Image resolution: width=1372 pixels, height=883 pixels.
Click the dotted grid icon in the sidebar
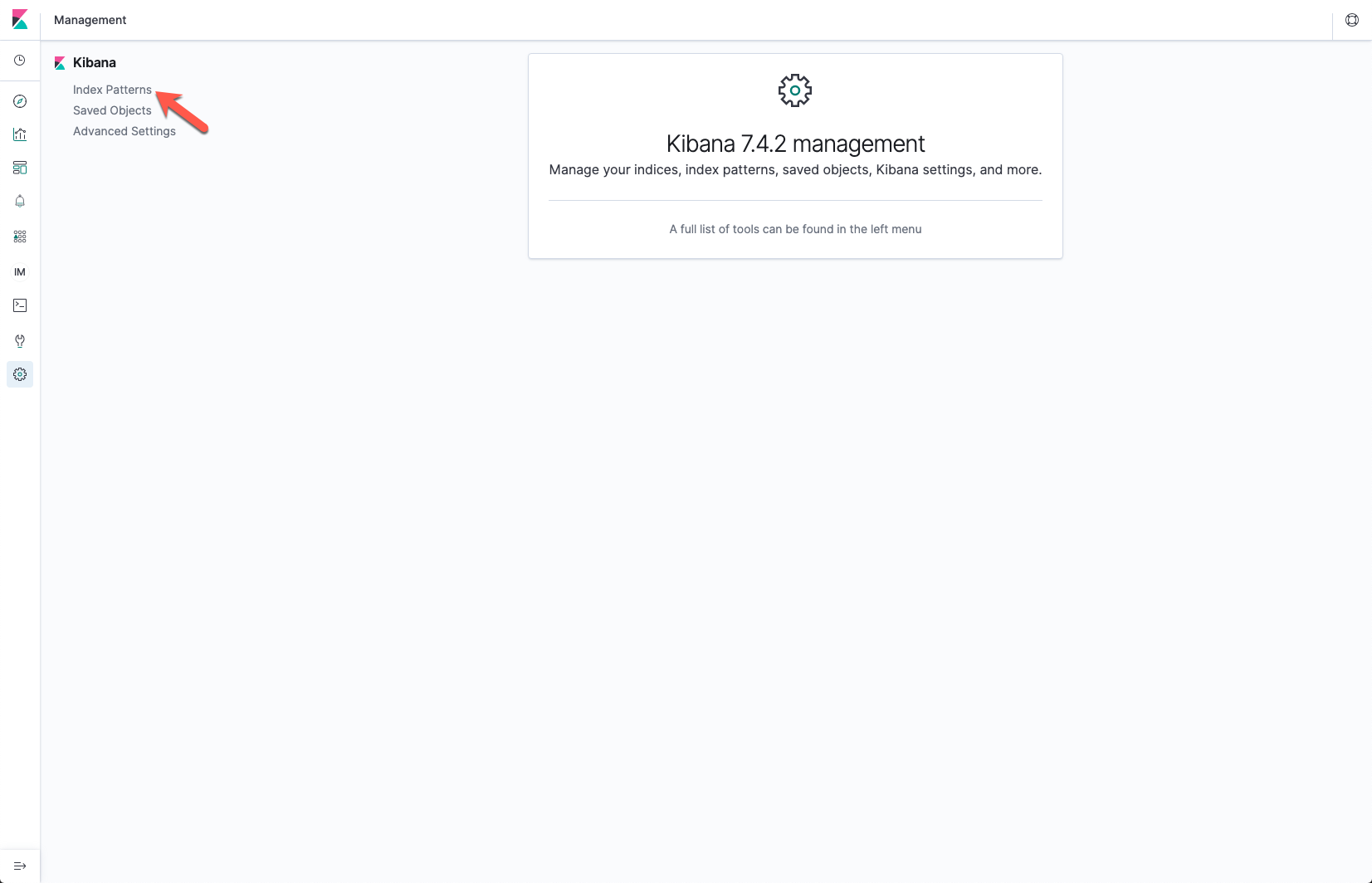point(20,237)
